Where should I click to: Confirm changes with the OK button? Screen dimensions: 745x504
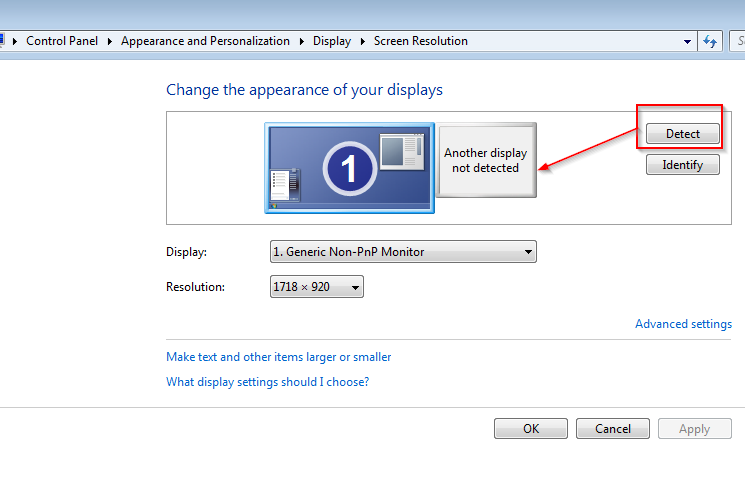coord(530,429)
